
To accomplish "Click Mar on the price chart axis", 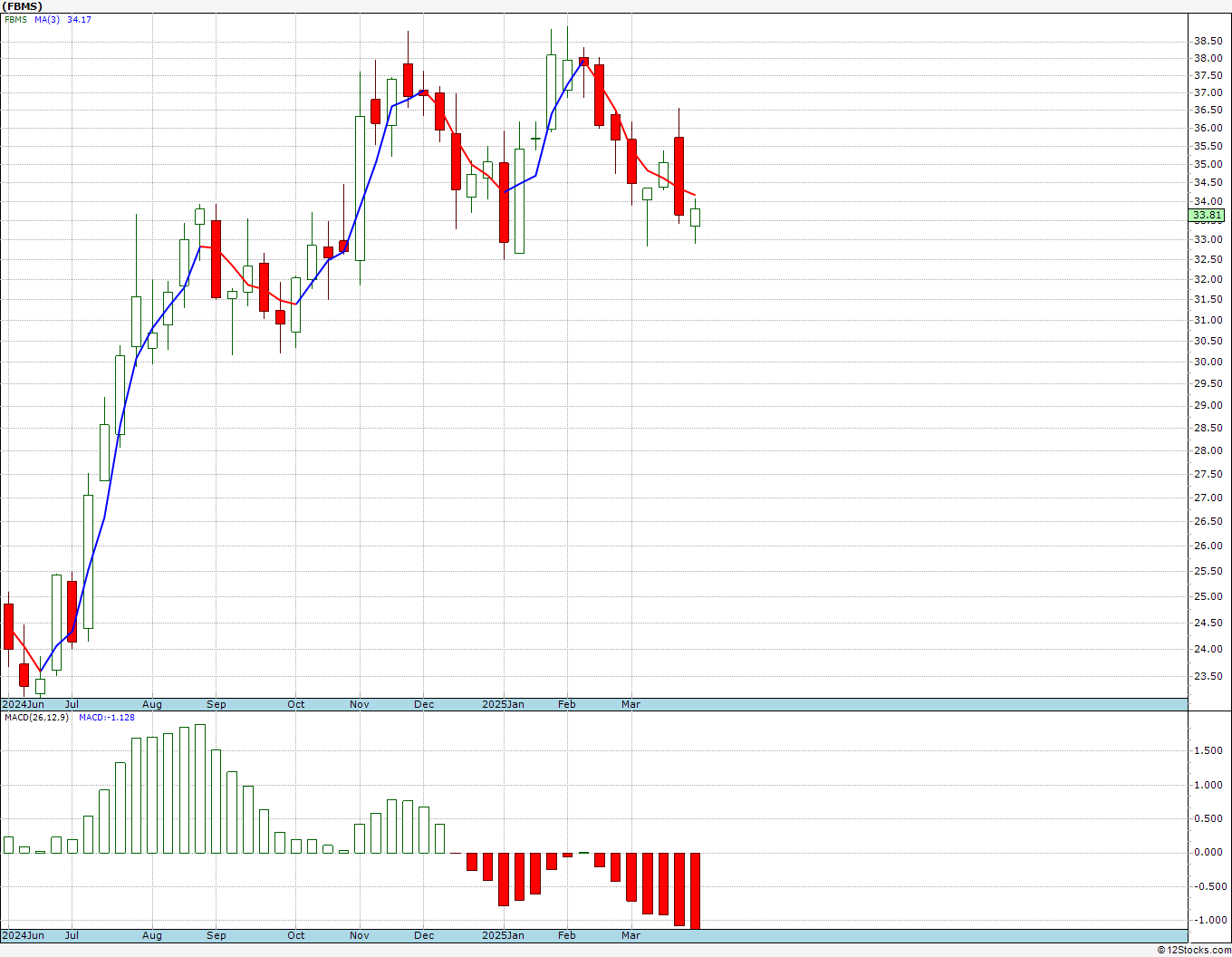I will point(631,704).
